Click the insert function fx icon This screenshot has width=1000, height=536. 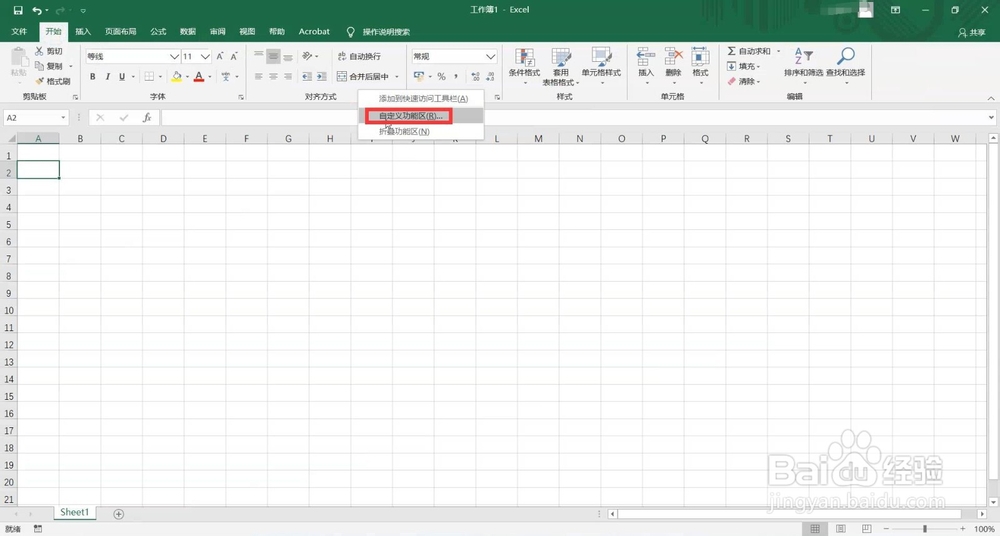point(147,117)
